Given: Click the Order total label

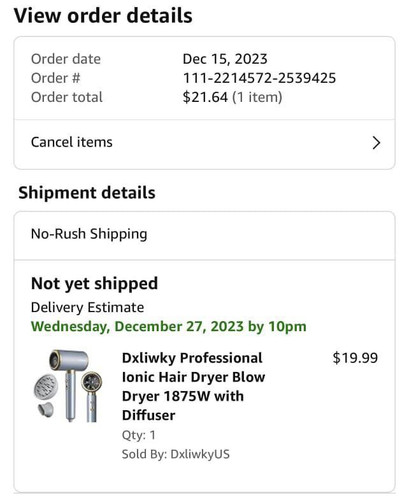Looking at the screenshot, I should (x=67, y=97).
